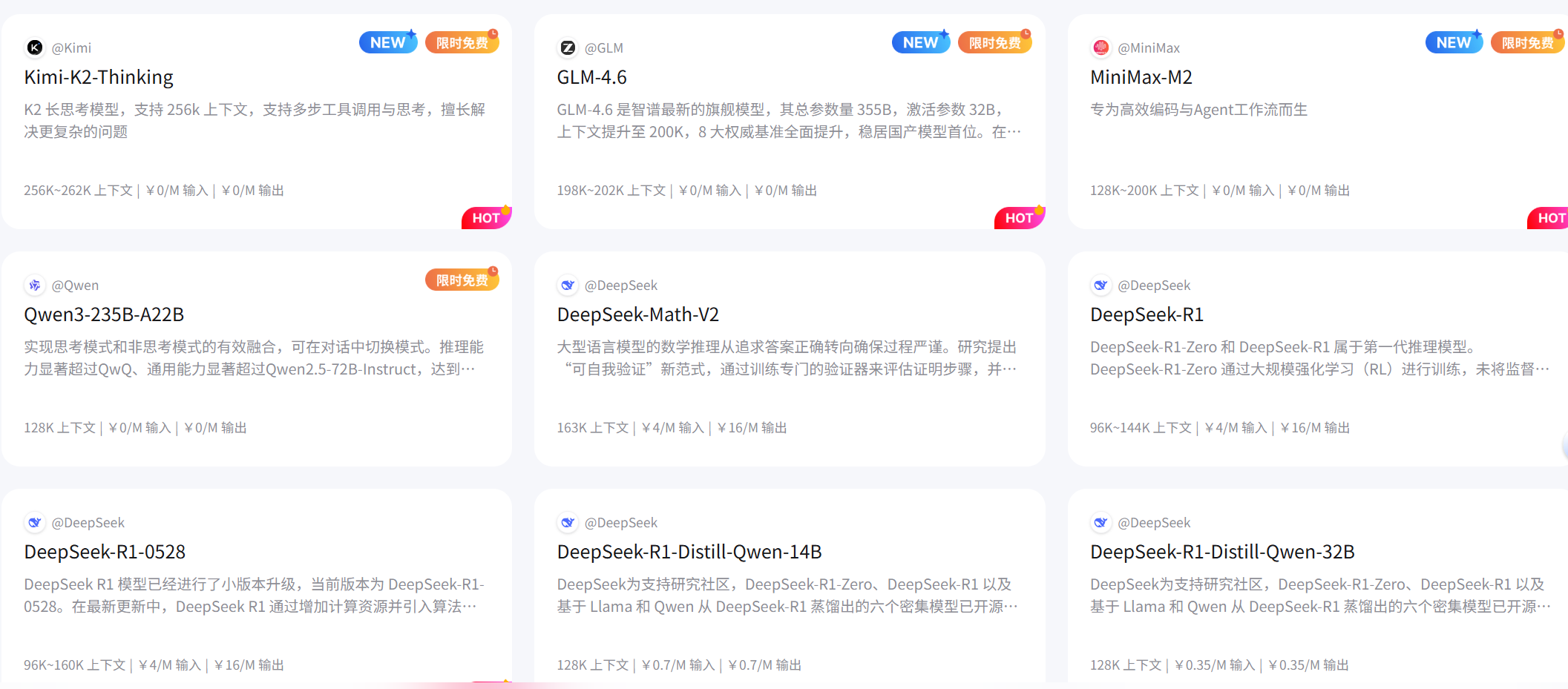Click DeepSeek logo on DeepSeek-Math-V2 card
Viewport: 1568px width, 689px height.
coord(568,285)
